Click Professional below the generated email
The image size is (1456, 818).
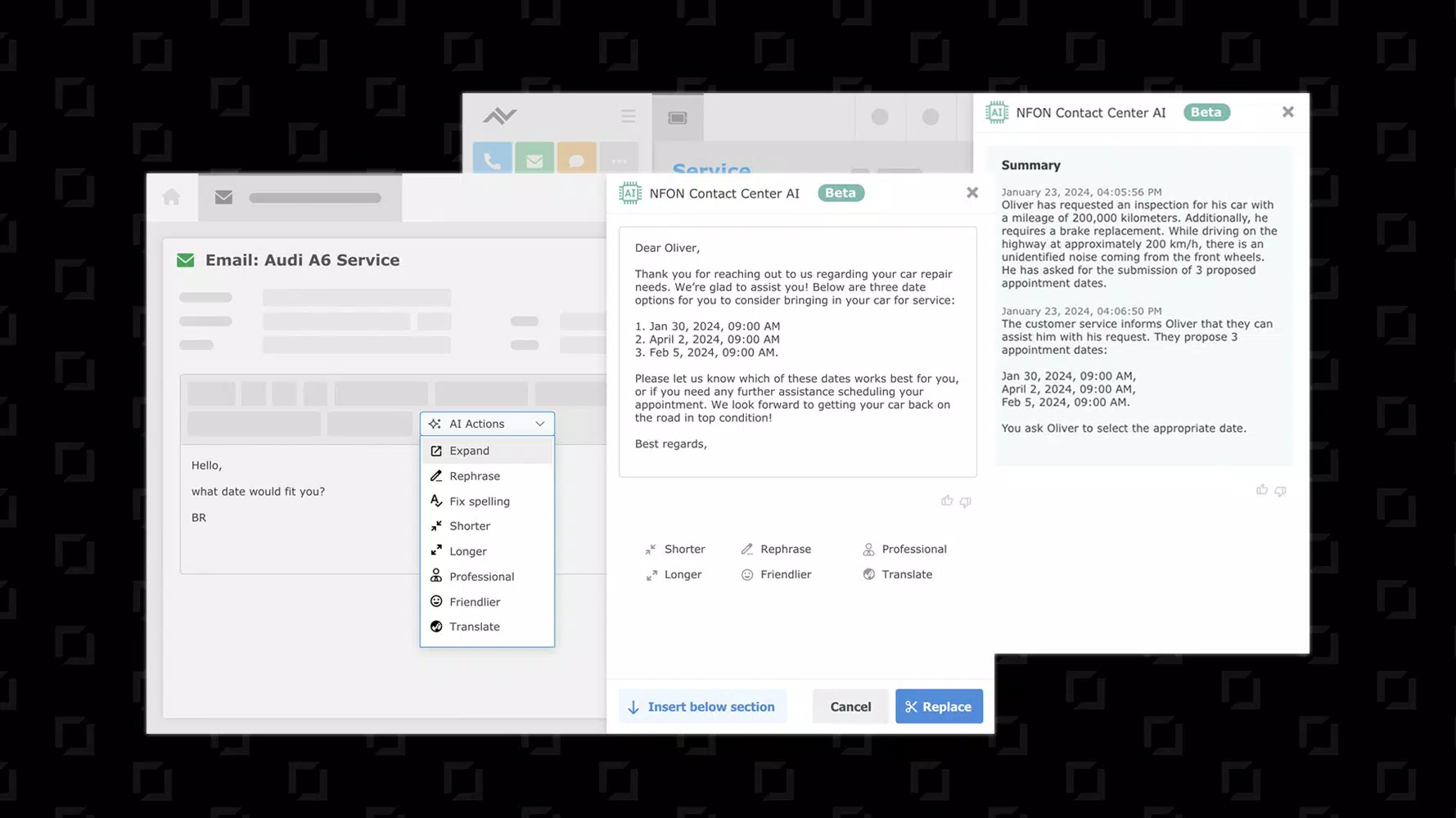click(904, 549)
